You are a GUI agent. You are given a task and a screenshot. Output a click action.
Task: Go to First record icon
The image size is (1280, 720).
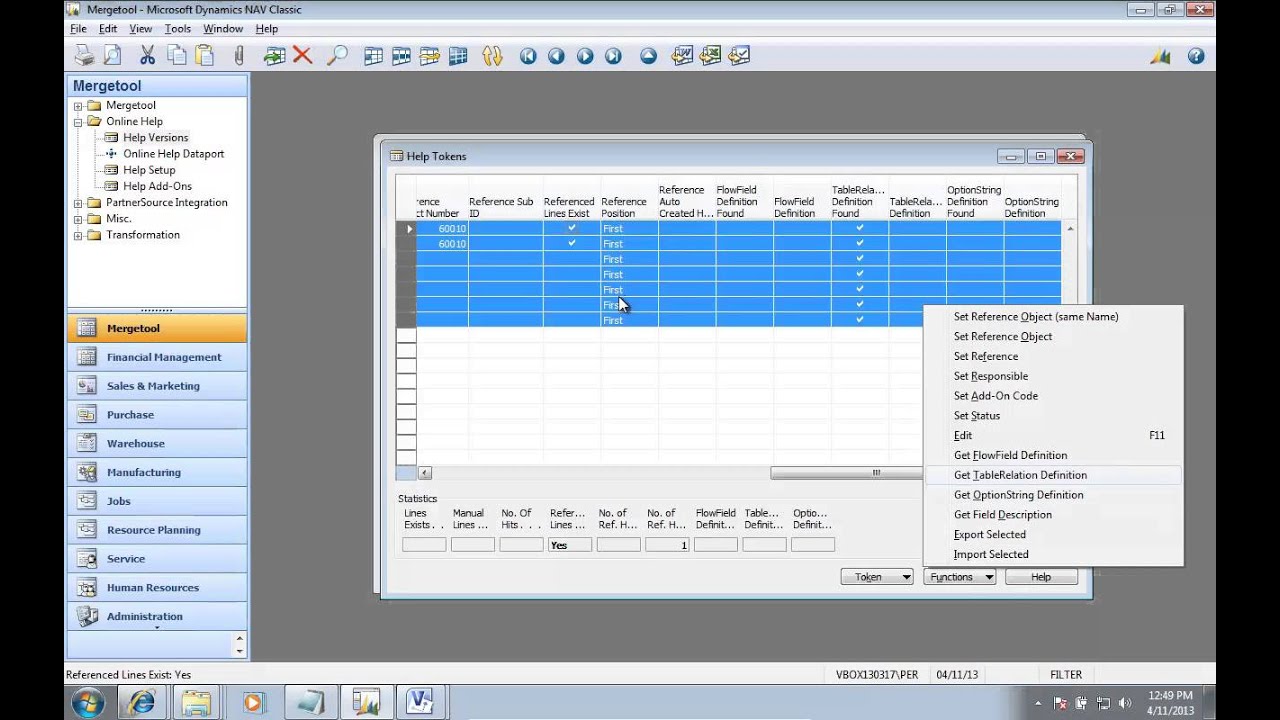(x=528, y=56)
